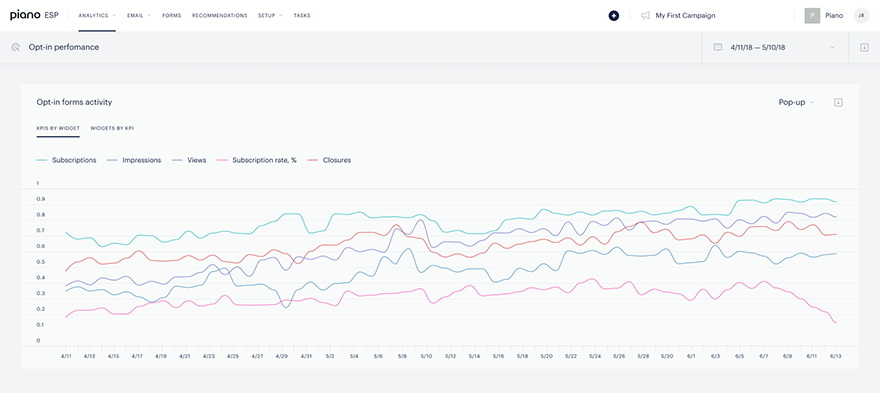Image resolution: width=880 pixels, height=393 pixels.
Task: Open the My First Campaign selector
Action: point(685,16)
